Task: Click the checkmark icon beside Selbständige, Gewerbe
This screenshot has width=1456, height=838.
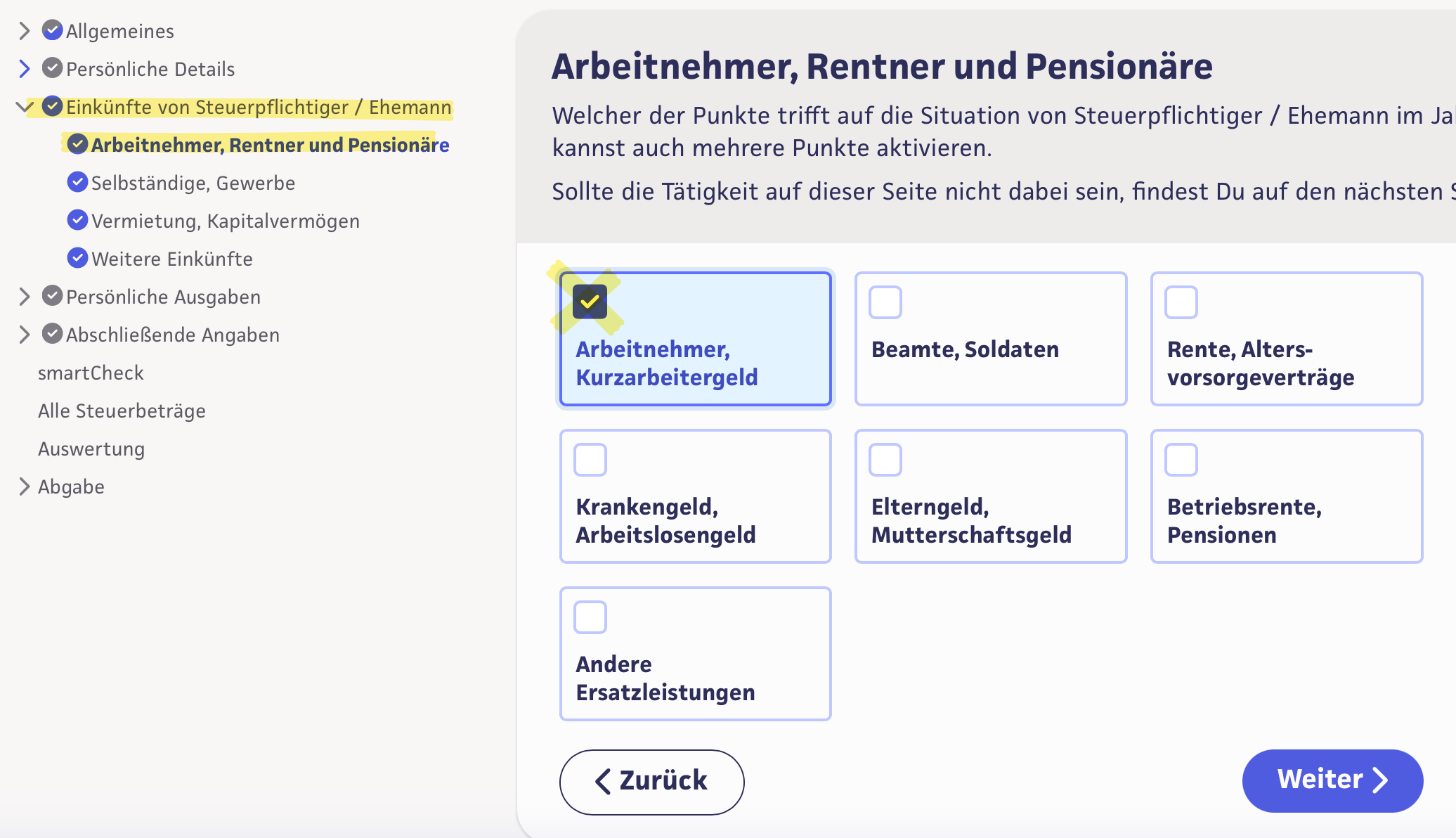Action: [77, 182]
